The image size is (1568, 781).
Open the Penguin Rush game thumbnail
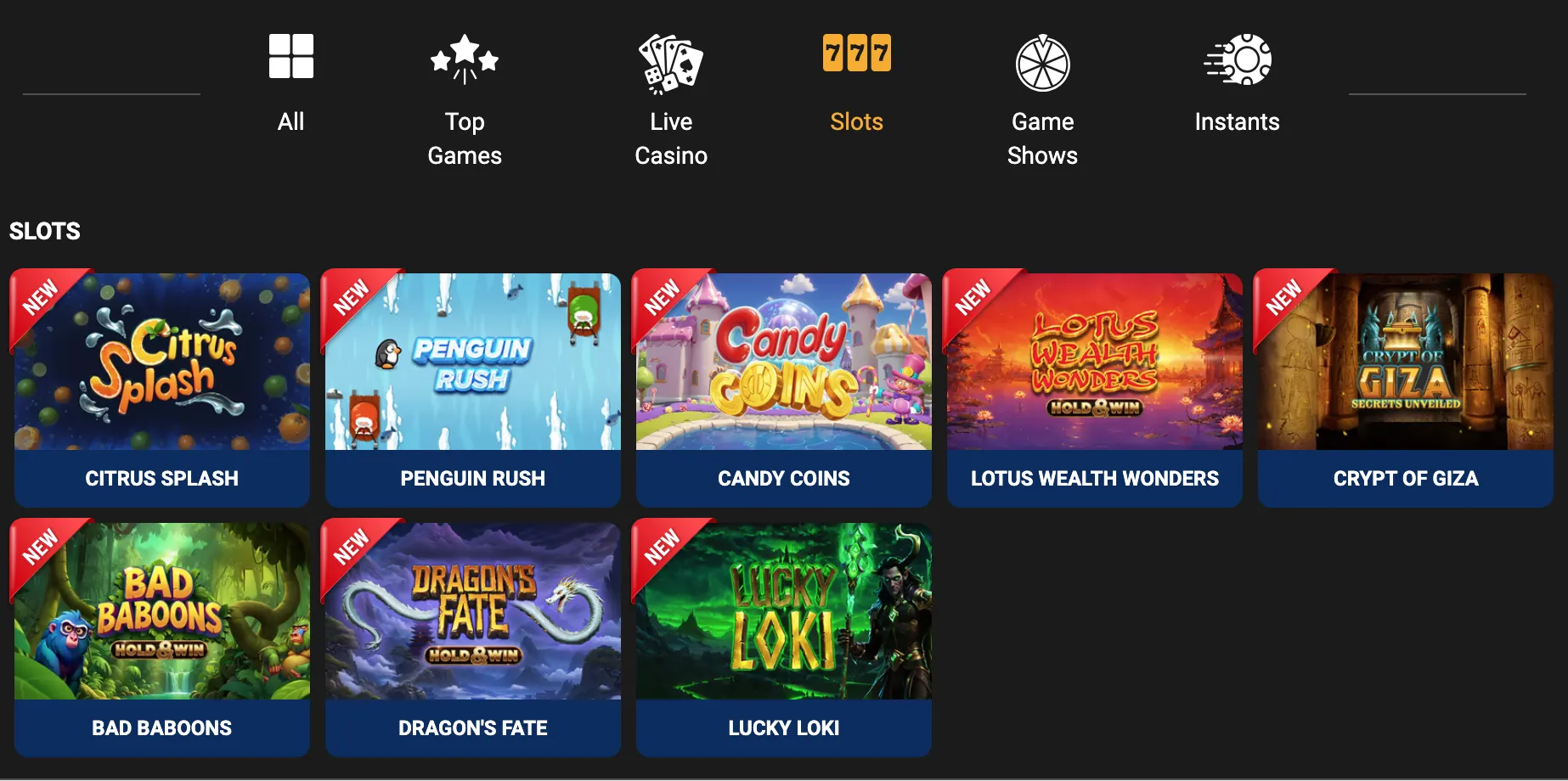[473, 362]
